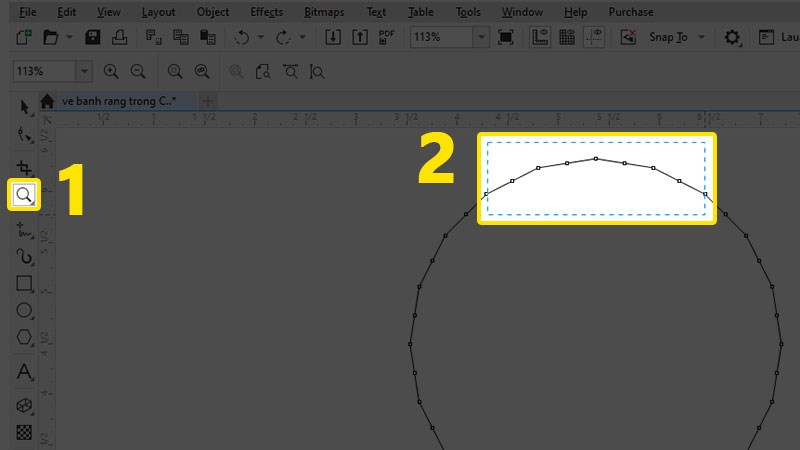
Task: Select the Text tool
Action: [x=24, y=372]
